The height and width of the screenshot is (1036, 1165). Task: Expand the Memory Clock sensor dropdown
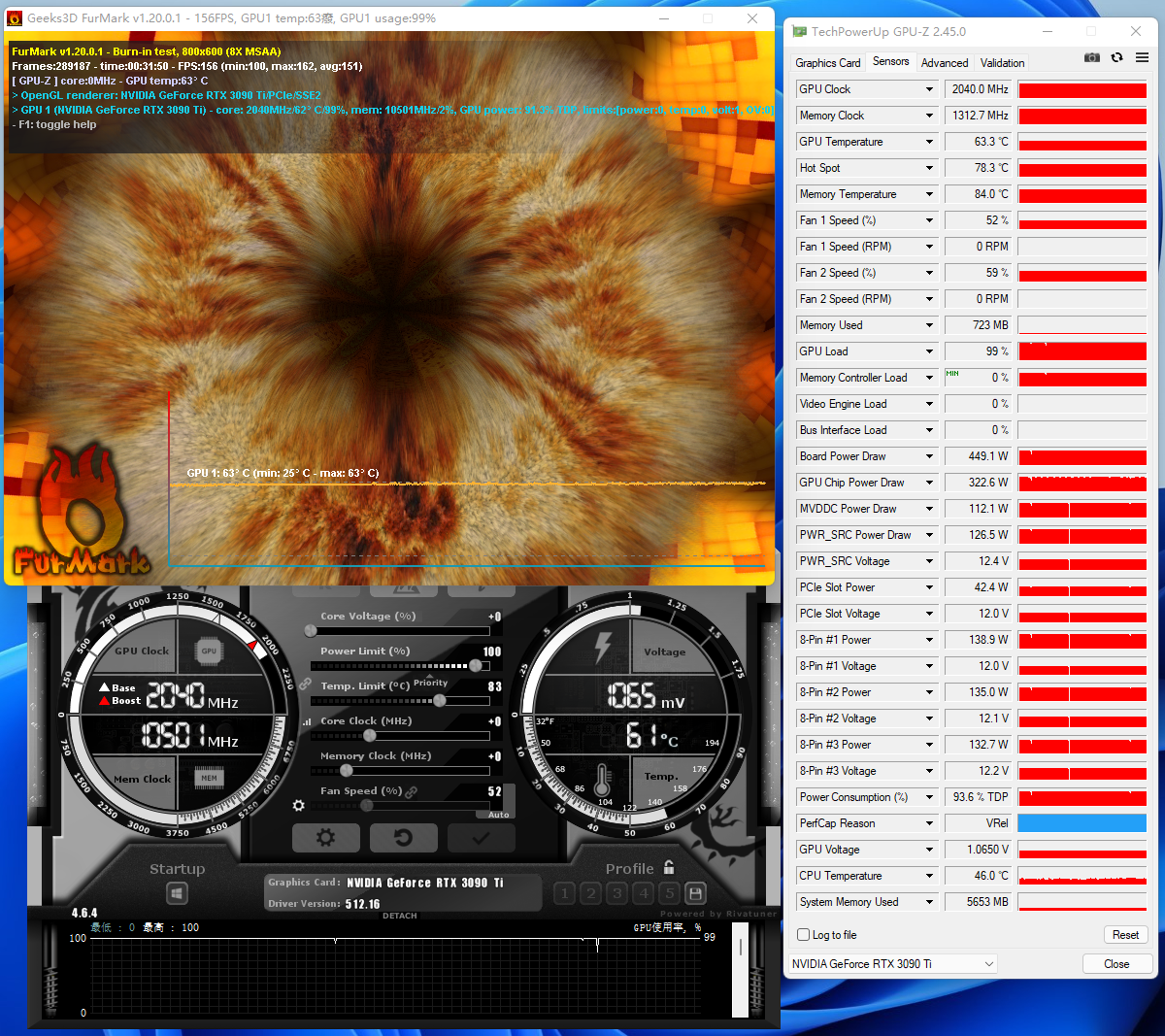[x=929, y=116]
